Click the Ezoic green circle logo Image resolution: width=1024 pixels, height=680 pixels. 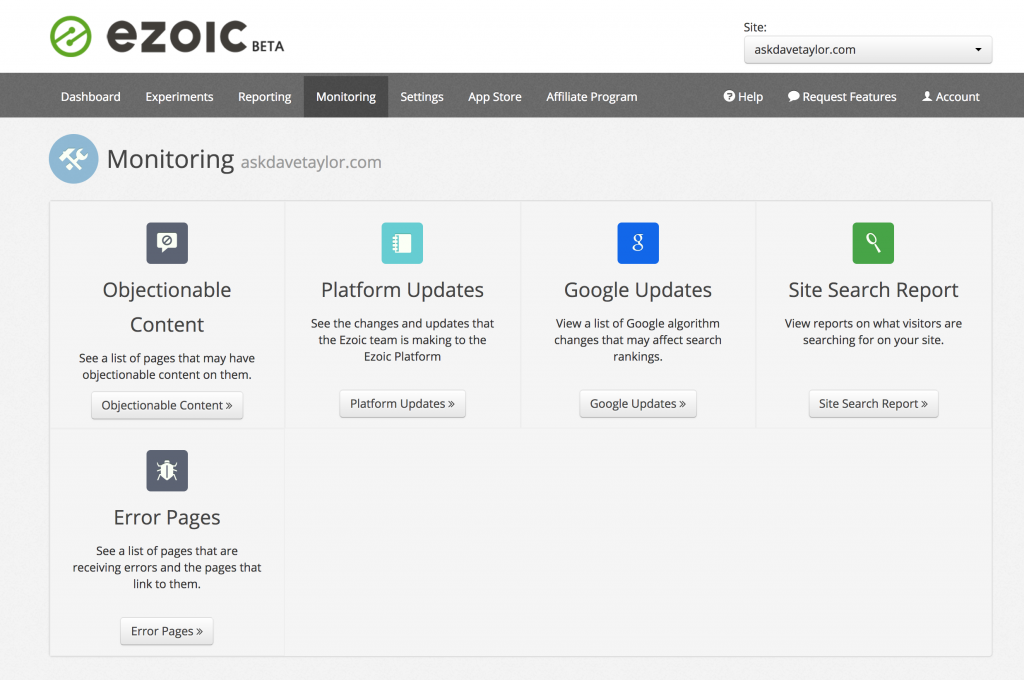[x=71, y=37]
